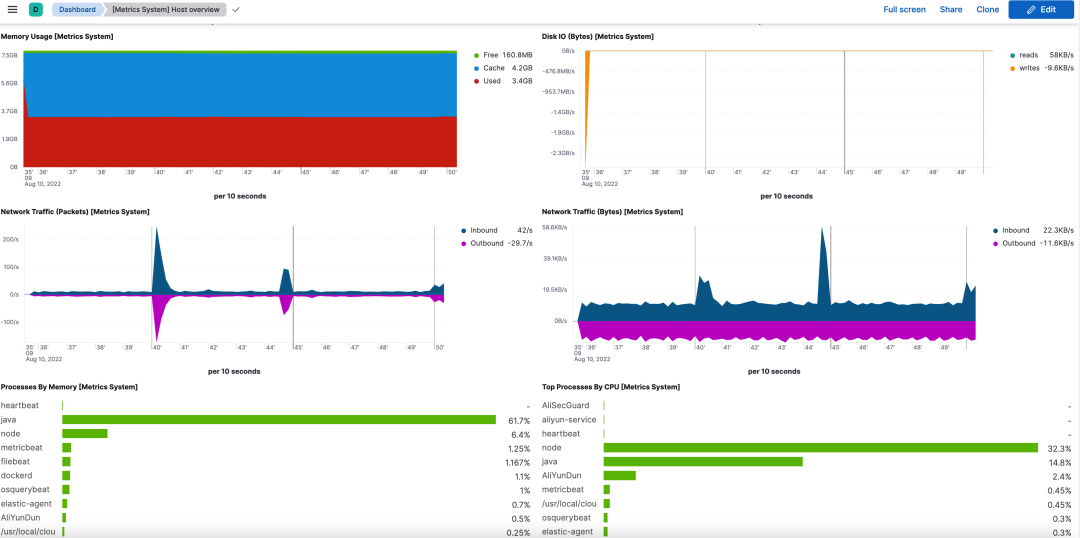Viewport: 1080px width, 538px height.
Task: Click the Outbound bytes legend dot
Action: coord(996,244)
